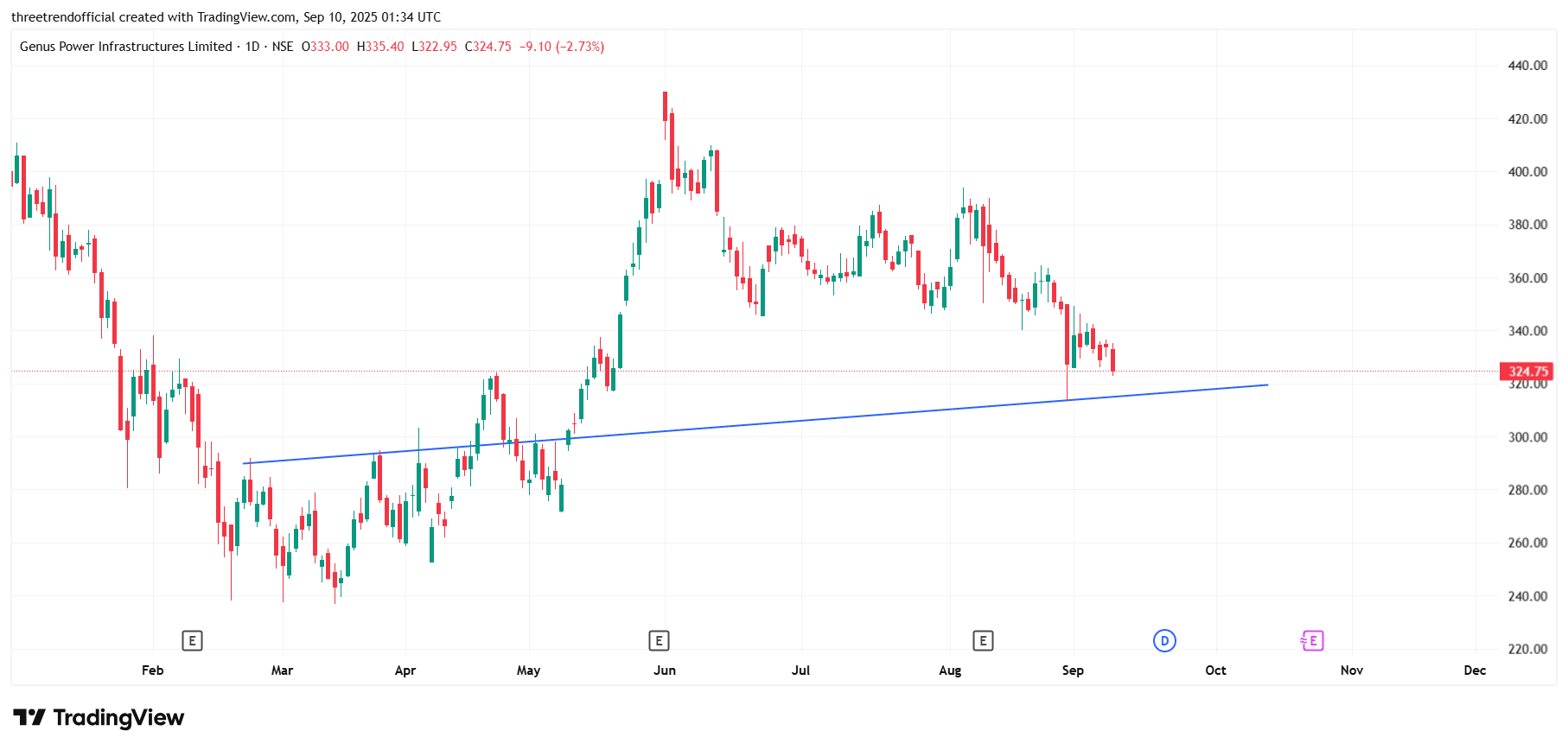The image size is (1568, 750).
Task: Click the 400.00 price axis label
Action: pos(1527,172)
